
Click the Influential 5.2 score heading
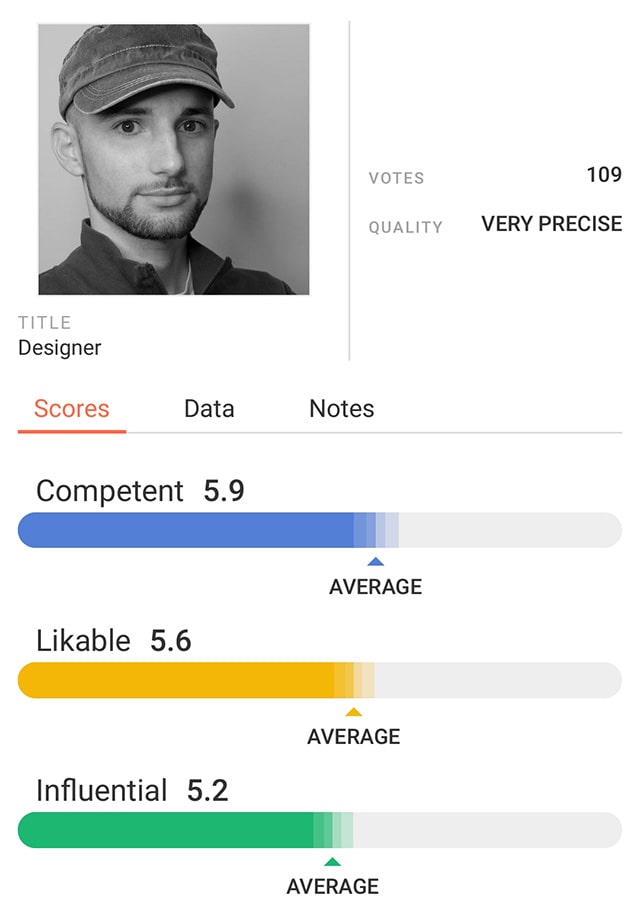point(132,791)
